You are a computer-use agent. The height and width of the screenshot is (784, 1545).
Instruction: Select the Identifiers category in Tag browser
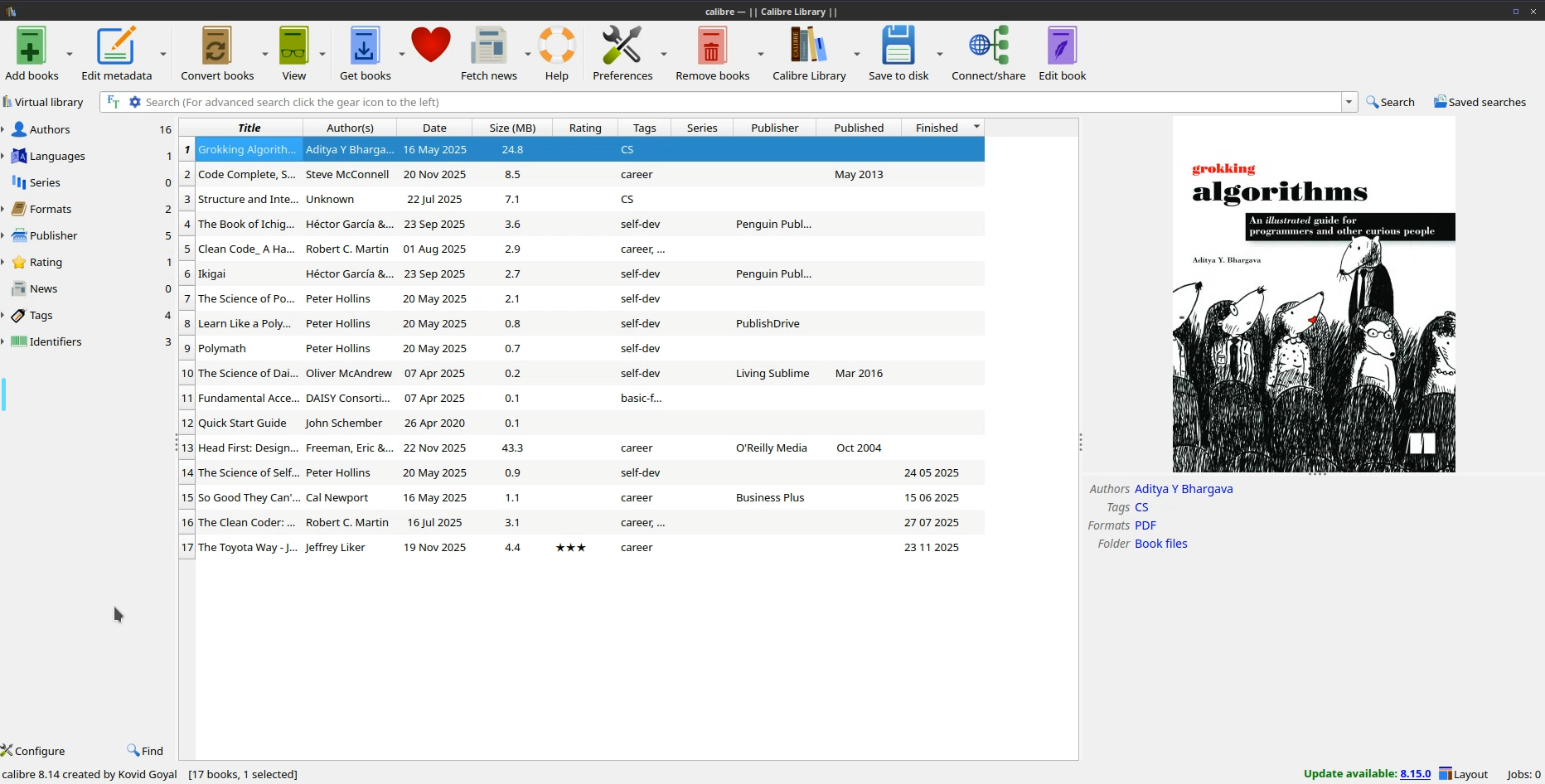click(56, 342)
